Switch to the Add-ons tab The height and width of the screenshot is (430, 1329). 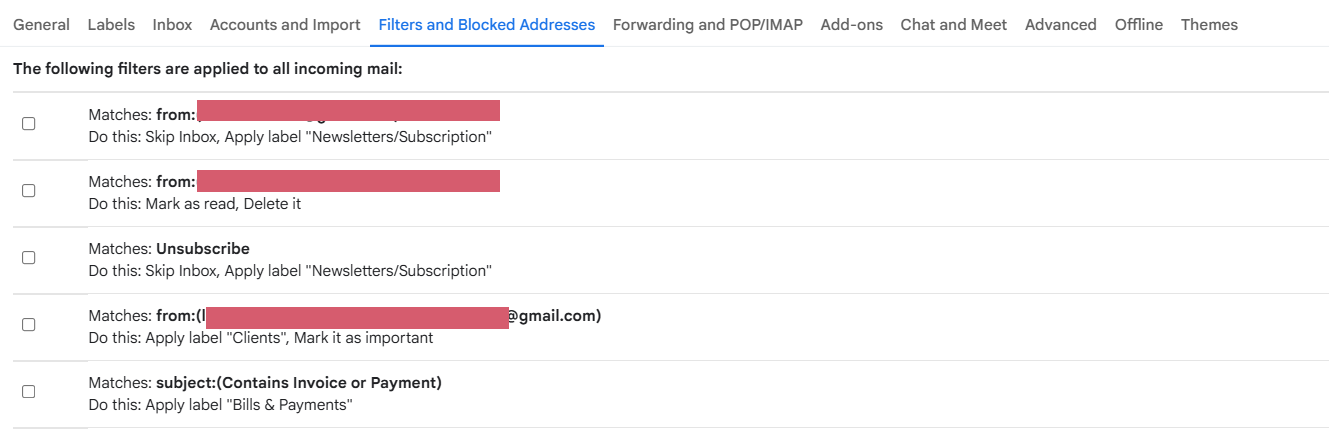pos(852,25)
